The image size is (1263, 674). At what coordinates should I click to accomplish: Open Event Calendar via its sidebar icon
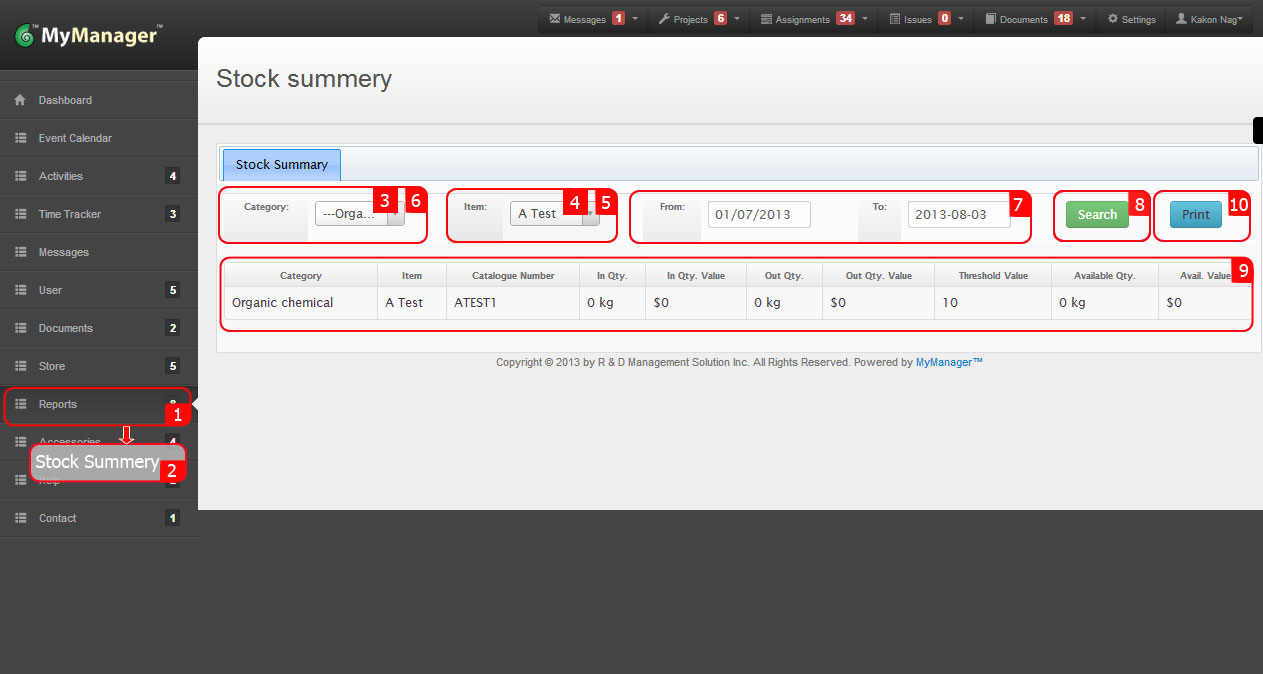(x=20, y=137)
